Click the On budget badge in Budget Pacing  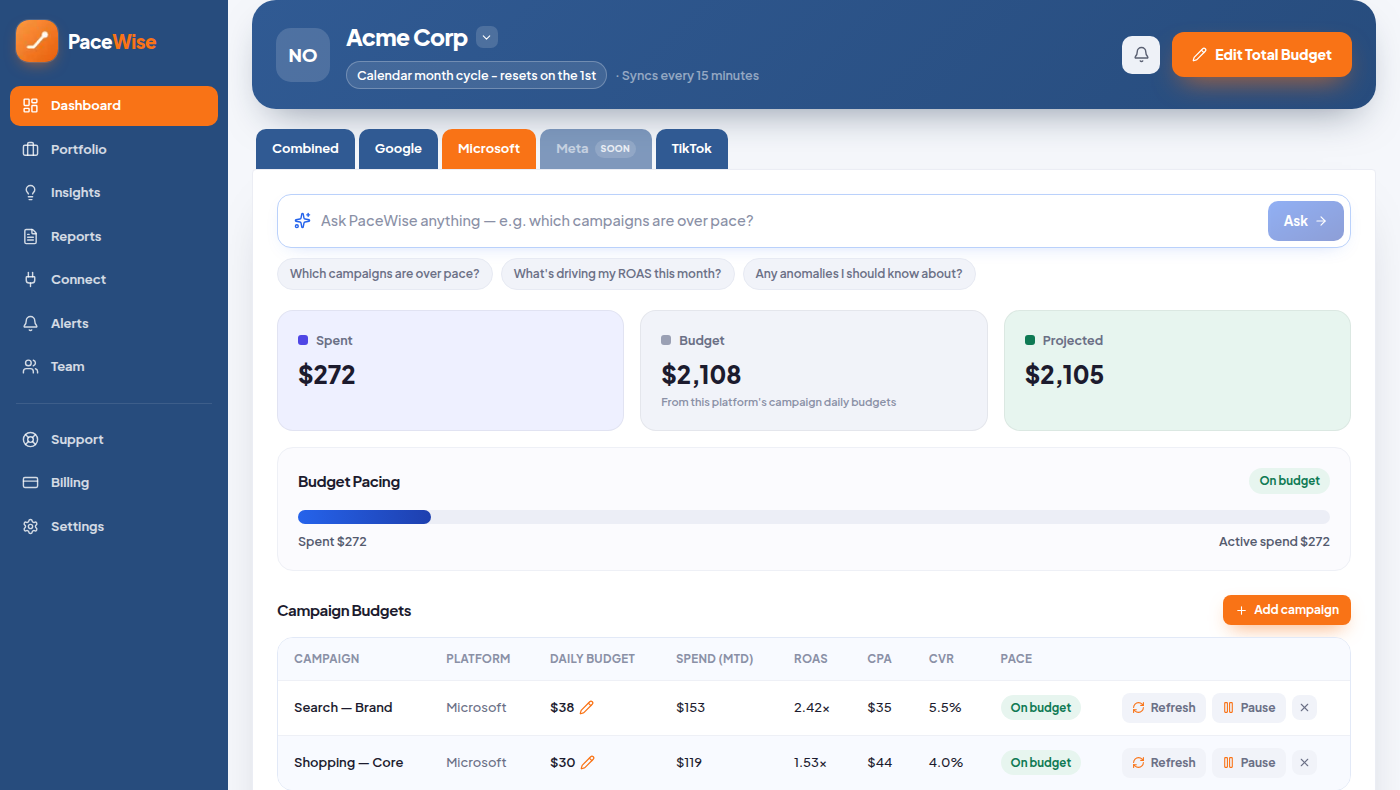(1290, 481)
